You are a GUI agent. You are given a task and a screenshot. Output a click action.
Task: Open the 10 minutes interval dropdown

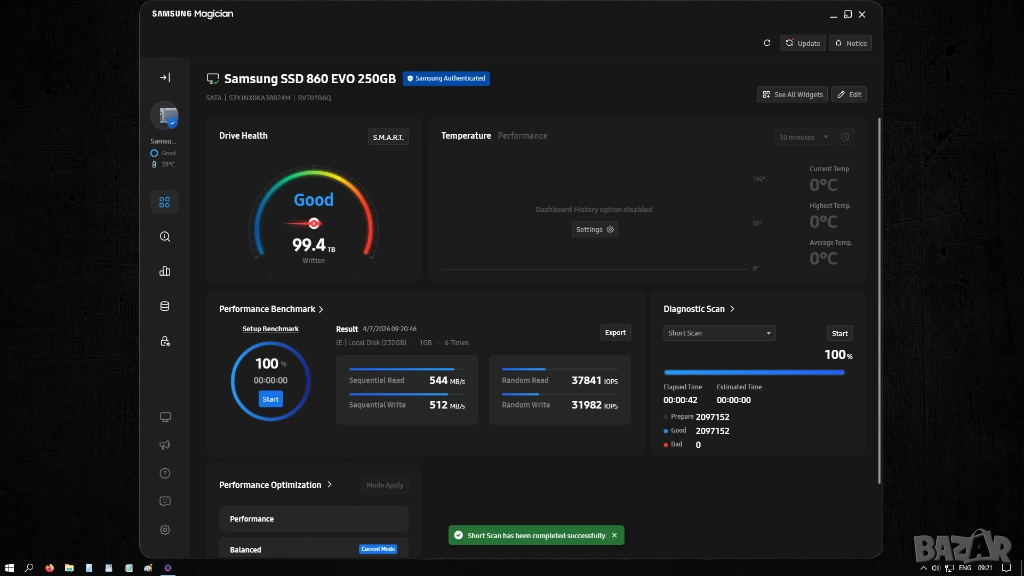[803, 137]
